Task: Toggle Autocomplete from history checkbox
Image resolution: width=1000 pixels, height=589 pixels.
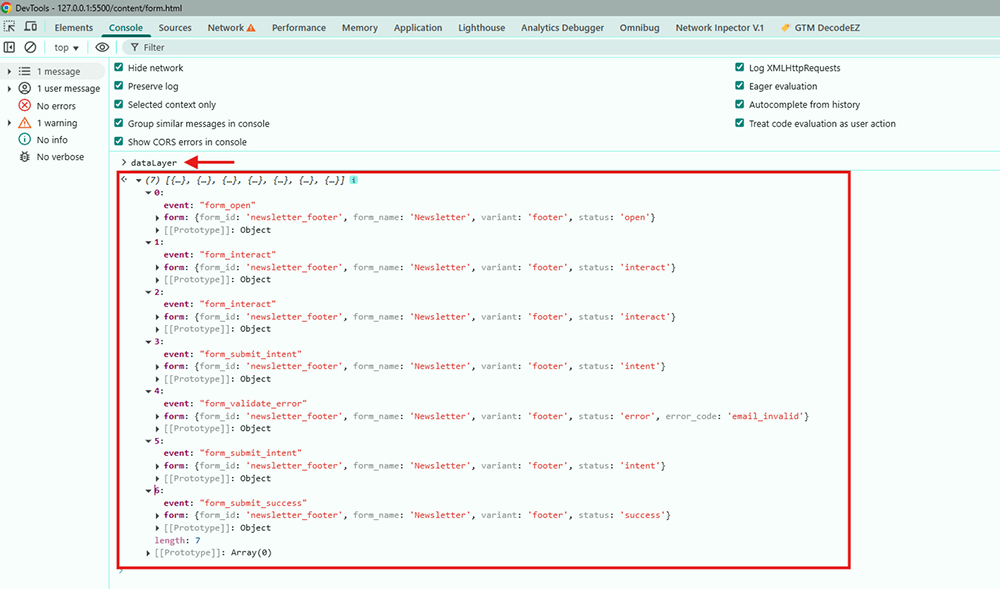Action: click(740, 104)
